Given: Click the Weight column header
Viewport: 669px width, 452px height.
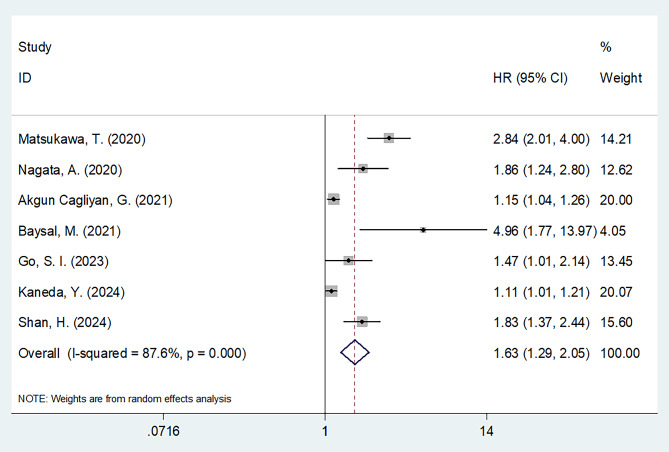Looking at the screenshot, I should 621,78.
